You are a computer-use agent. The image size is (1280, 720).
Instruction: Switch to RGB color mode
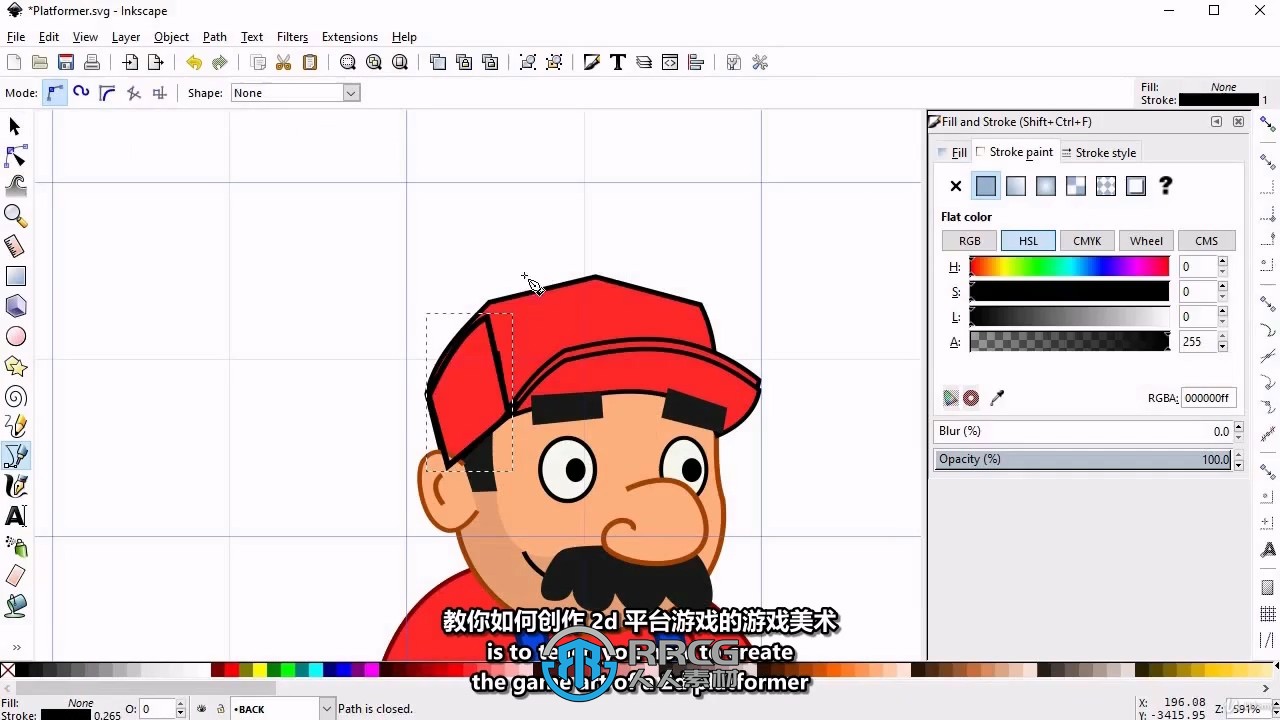coord(970,241)
